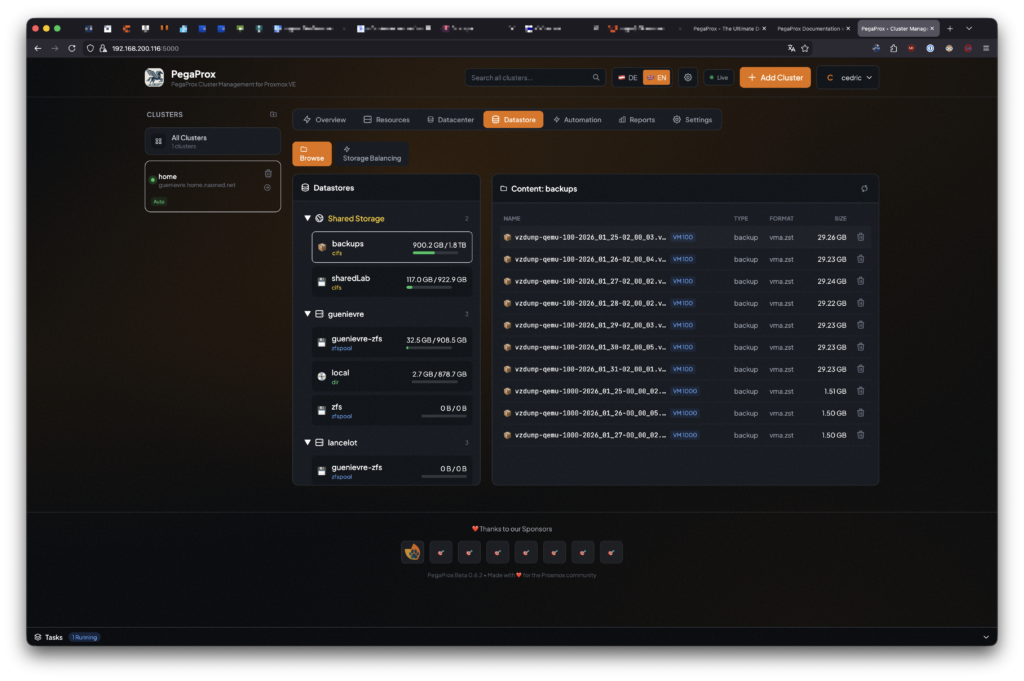Refresh the backups content list

click(864, 188)
